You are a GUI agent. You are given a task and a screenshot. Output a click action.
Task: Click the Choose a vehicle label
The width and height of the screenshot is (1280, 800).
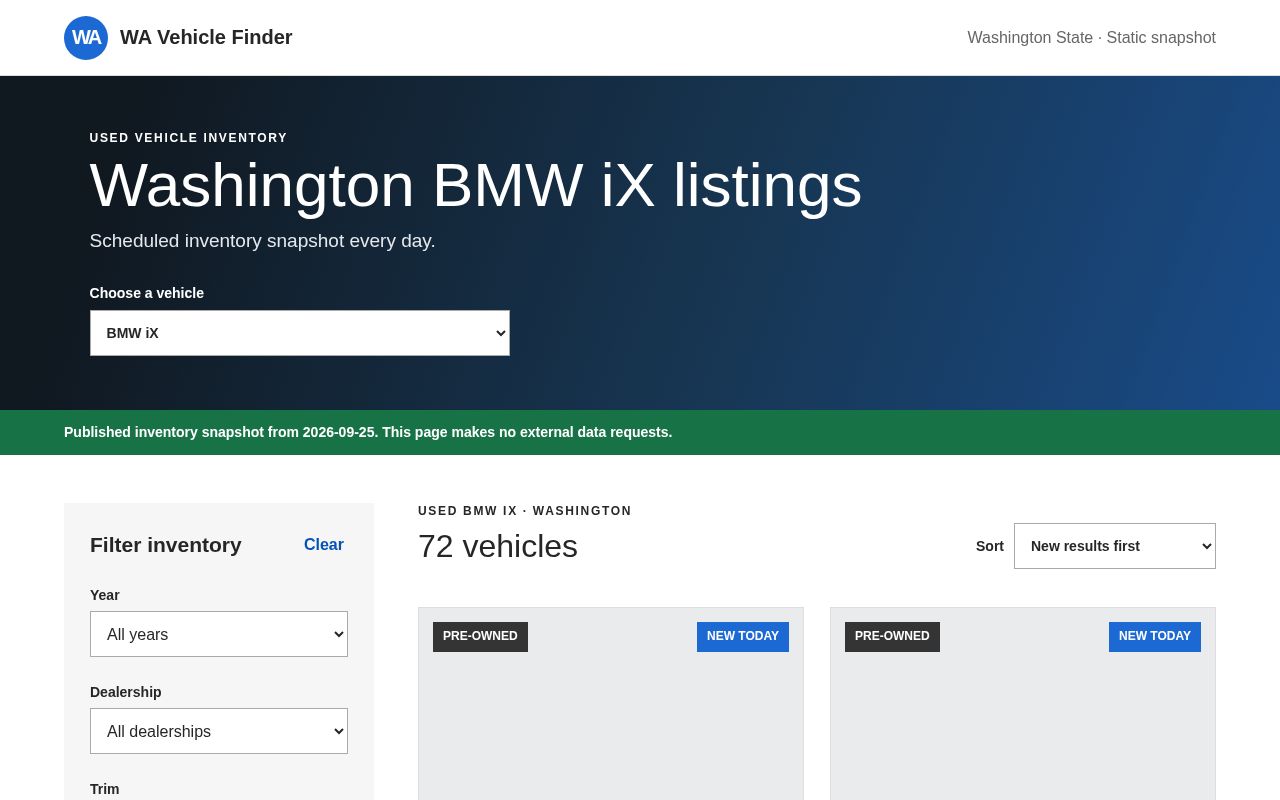click(x=147, y=293)
